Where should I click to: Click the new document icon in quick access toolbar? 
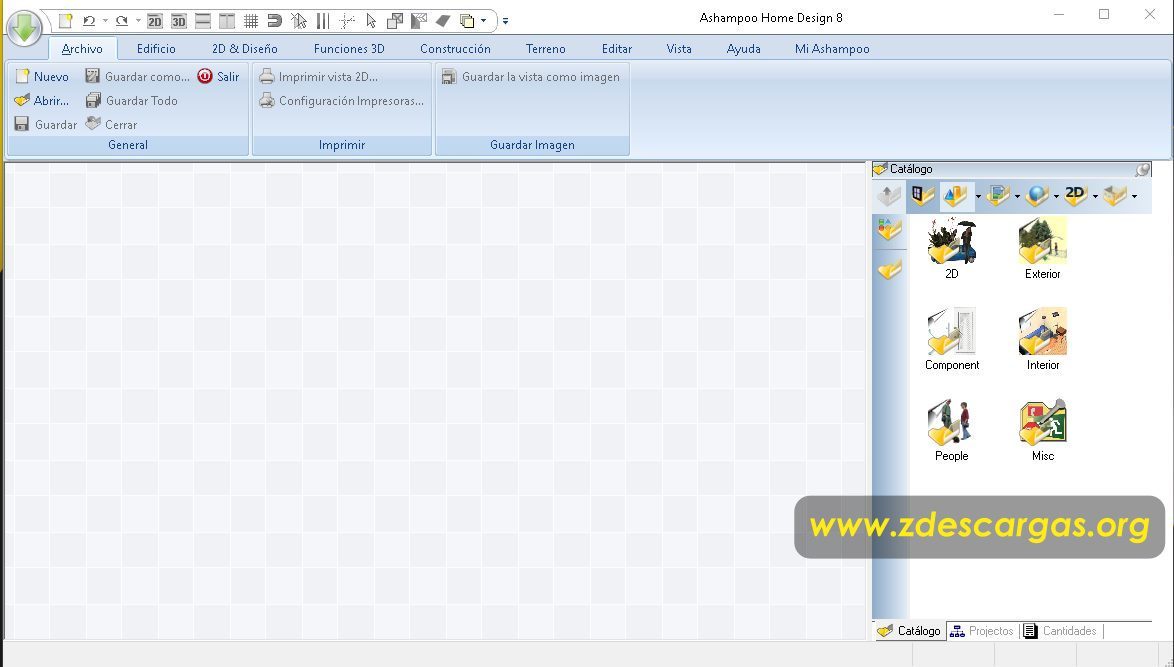click(x=65, y=21)
